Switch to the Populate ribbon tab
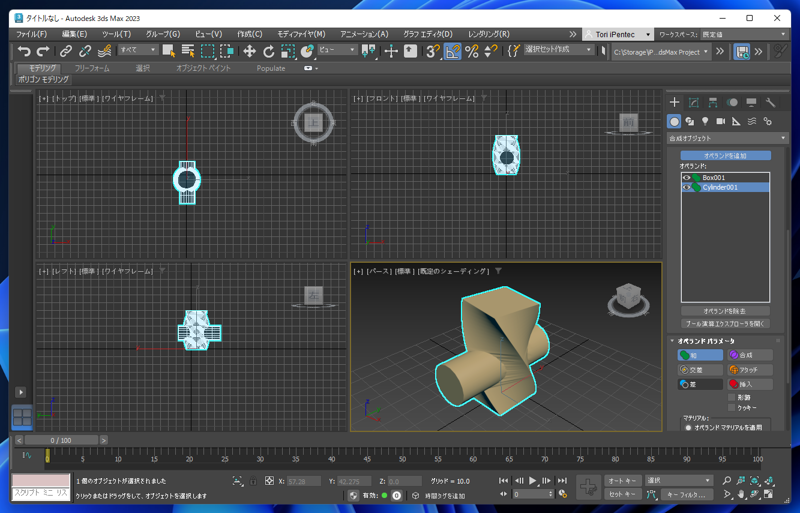This screenshot has height=513, width=800. [271, 68]
